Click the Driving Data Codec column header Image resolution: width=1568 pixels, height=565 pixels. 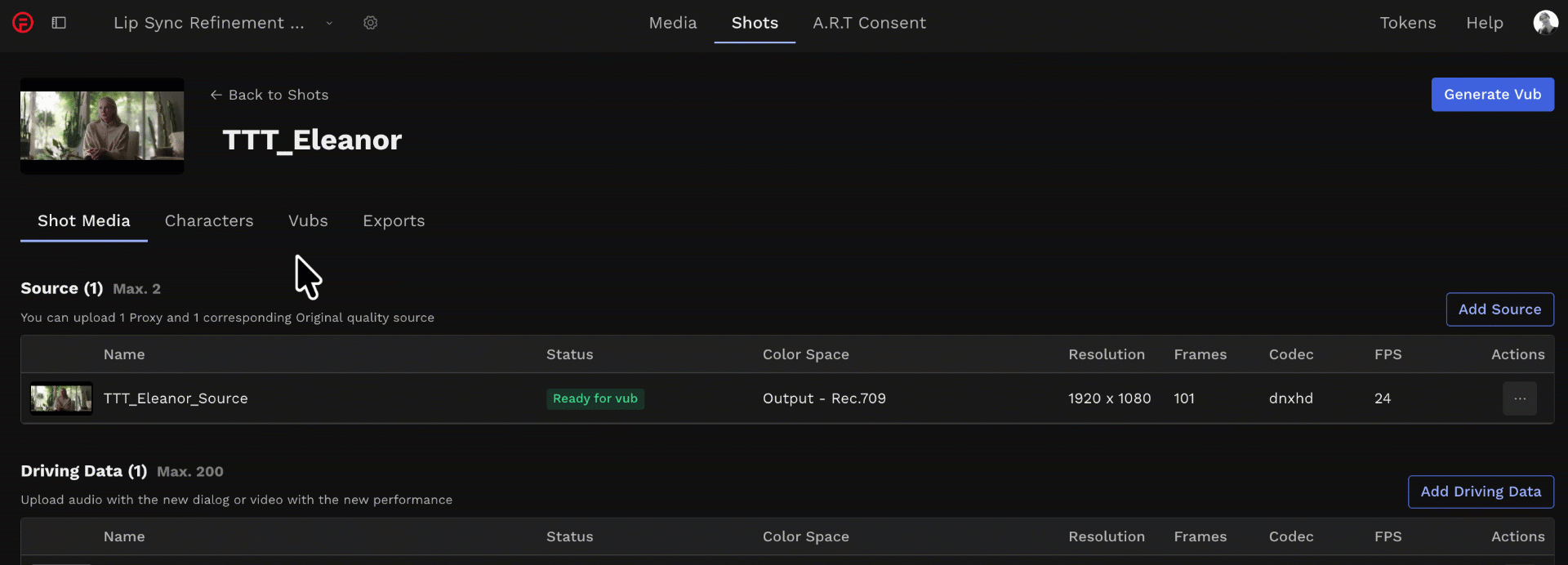click(x=1291, y=536)
